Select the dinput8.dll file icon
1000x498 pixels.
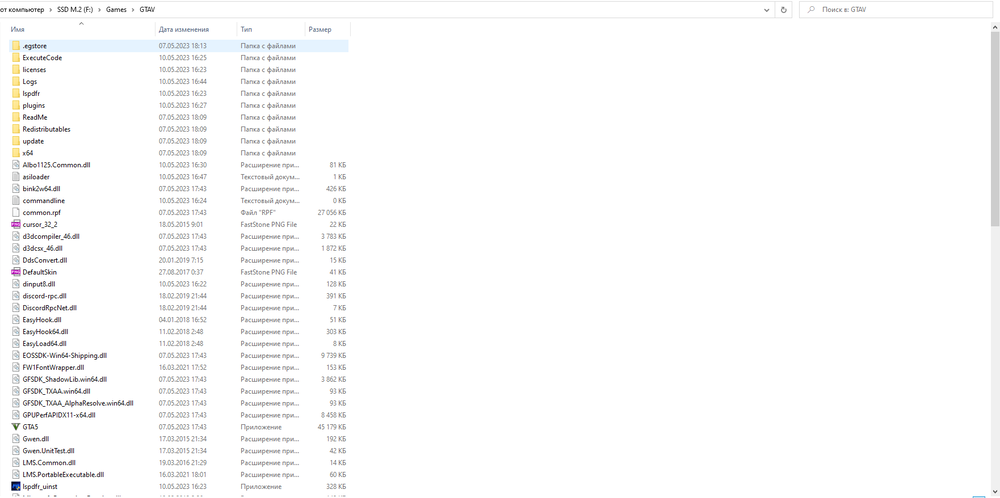[x=16, y=284]
